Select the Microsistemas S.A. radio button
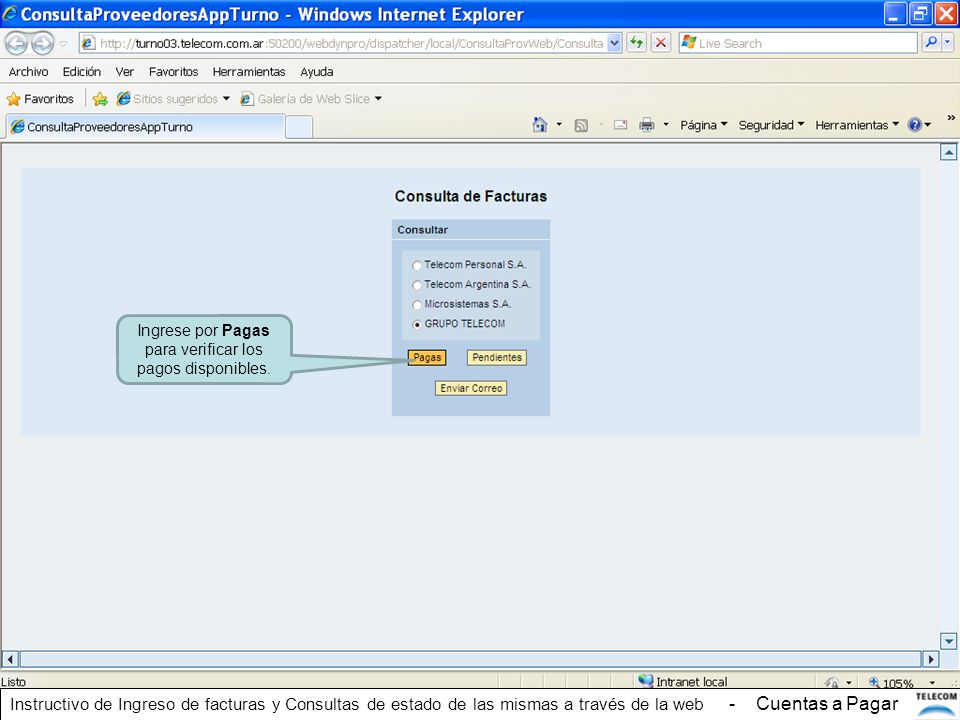 tap(417, 304)
